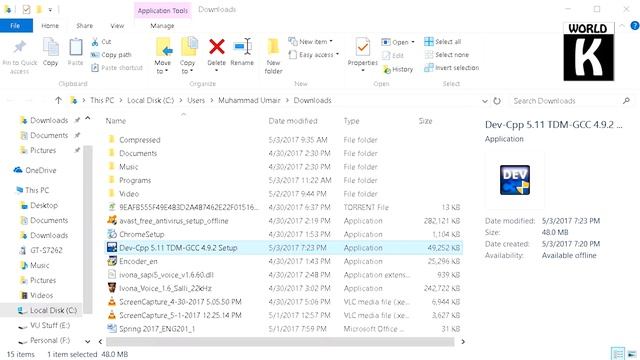The height and width of the screenshot is (360, 640).
Task: Click the History button
Action: [398, 70]
